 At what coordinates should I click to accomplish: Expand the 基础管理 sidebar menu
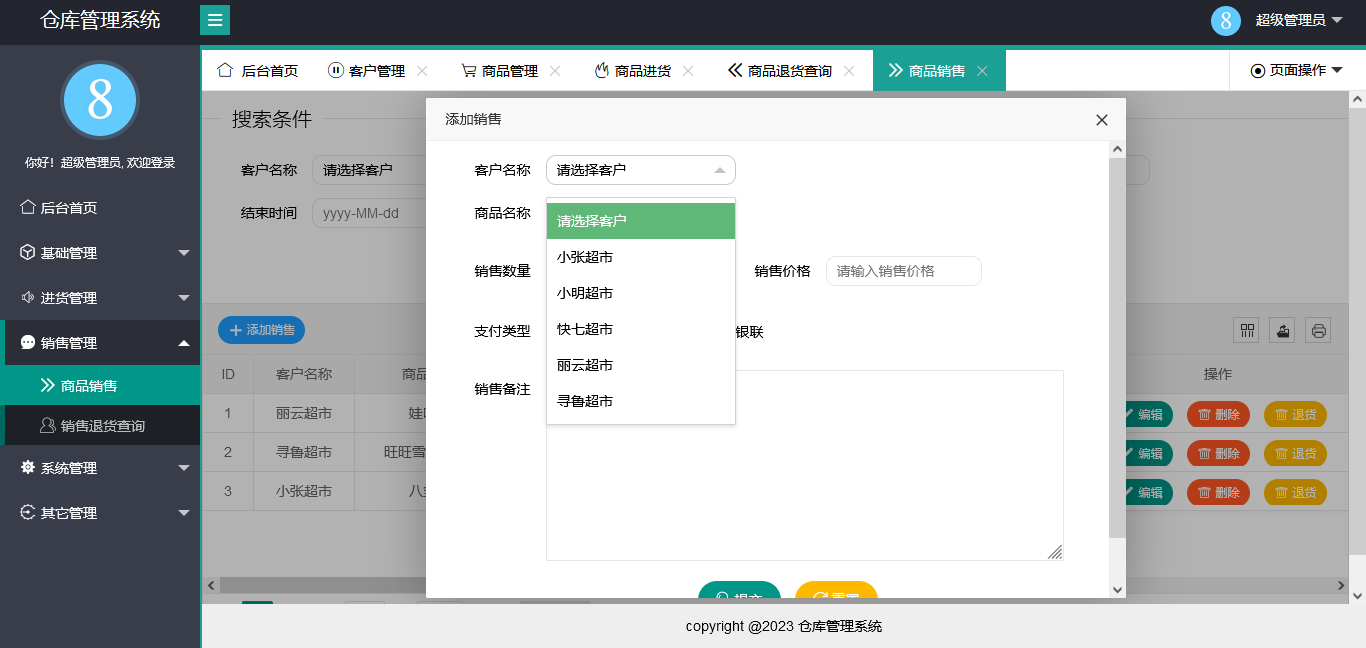[x=100, y=253]
